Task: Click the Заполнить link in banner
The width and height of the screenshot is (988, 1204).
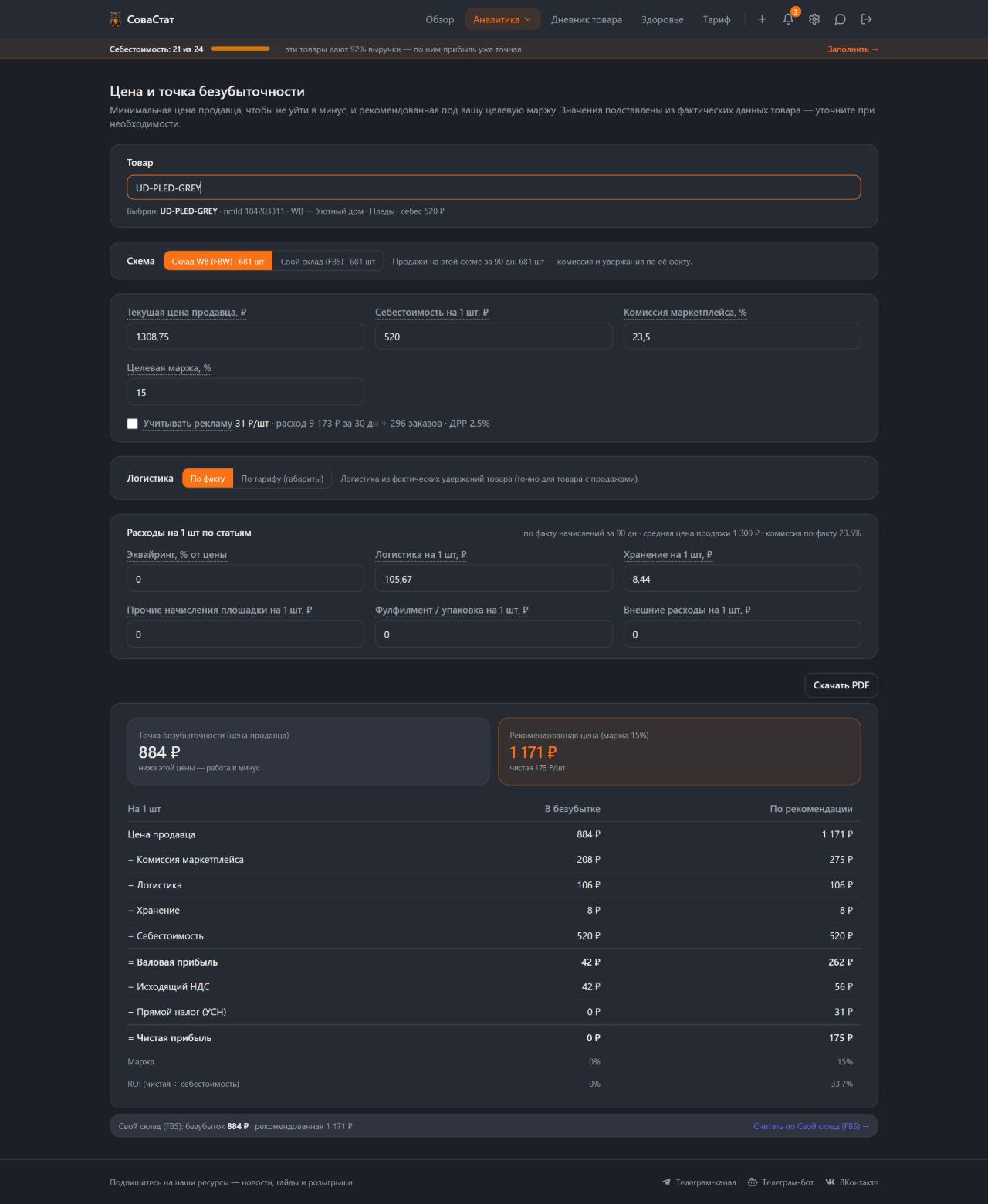Action: tap(853, 49)
